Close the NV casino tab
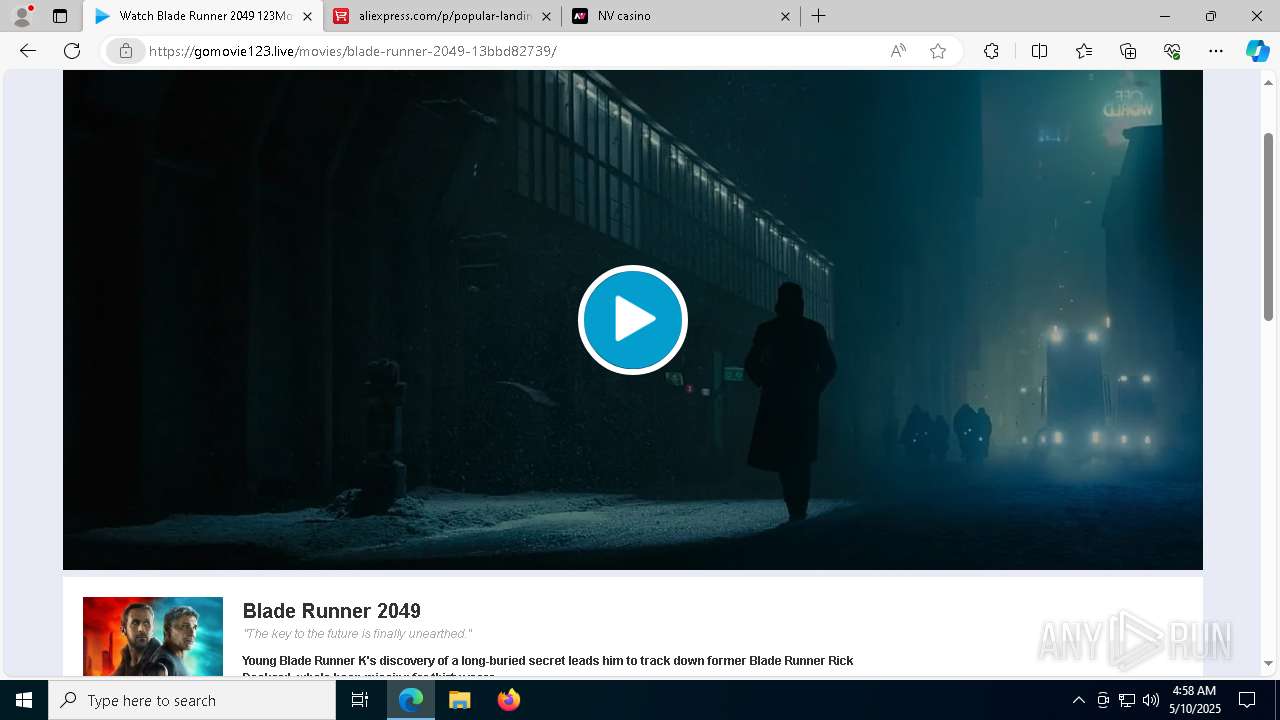 [x=785, y=16]
